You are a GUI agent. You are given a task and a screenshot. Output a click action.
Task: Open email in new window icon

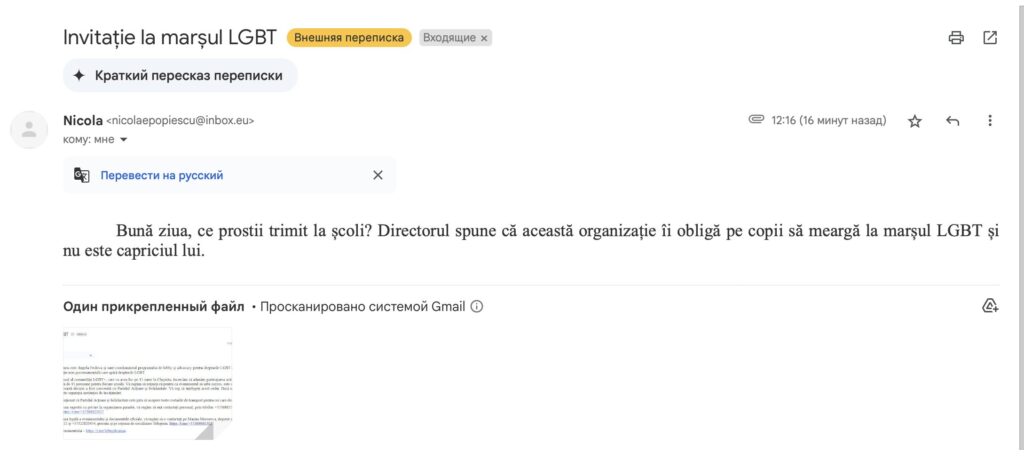990,38
